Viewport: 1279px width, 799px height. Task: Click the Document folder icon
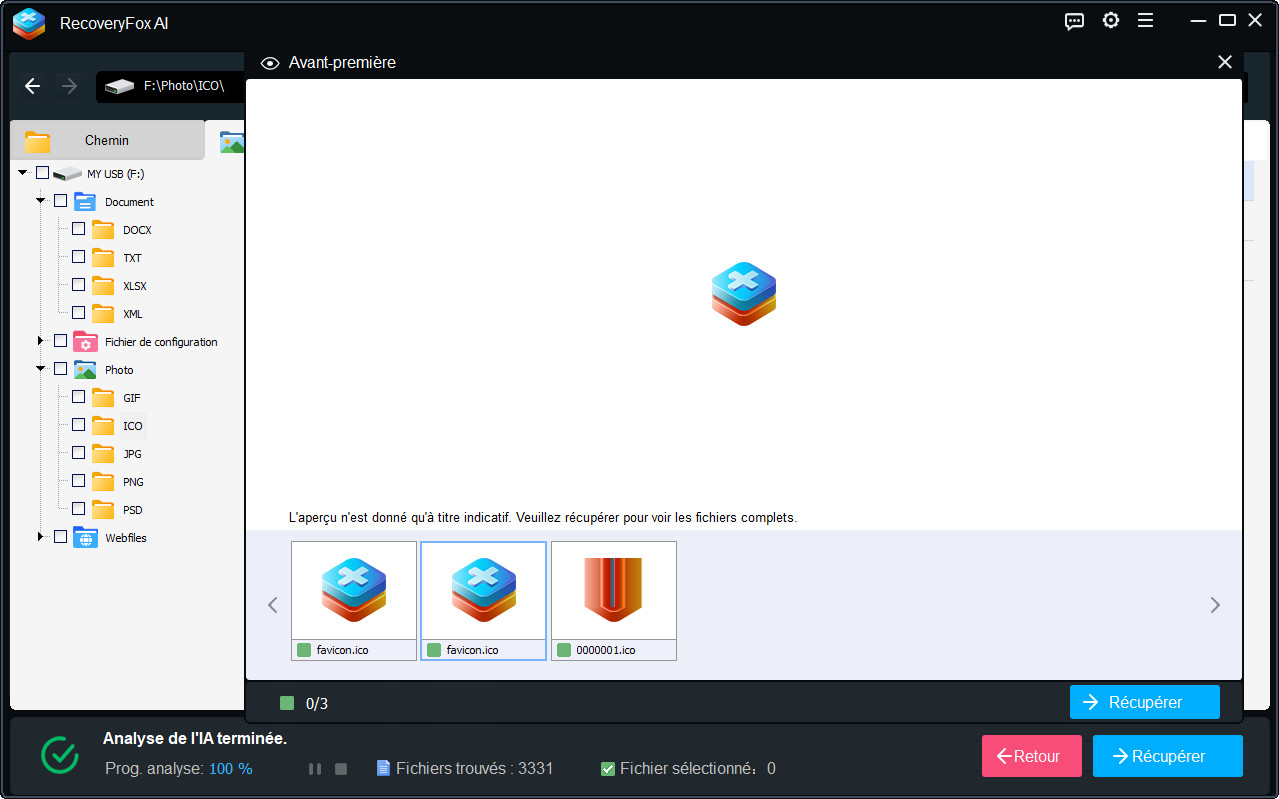[x=85, y=201]
